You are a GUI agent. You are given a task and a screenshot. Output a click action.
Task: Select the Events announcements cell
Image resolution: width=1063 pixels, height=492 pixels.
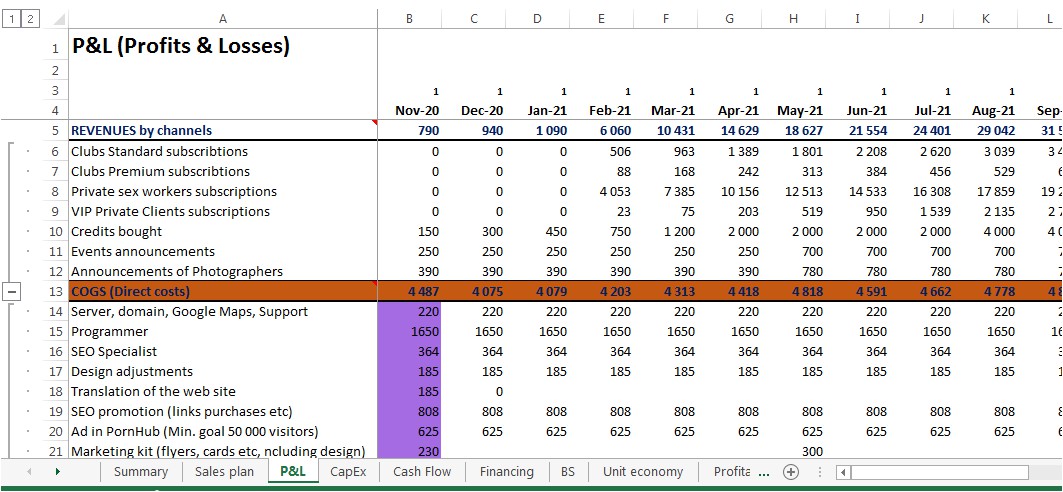click(222, 251)
